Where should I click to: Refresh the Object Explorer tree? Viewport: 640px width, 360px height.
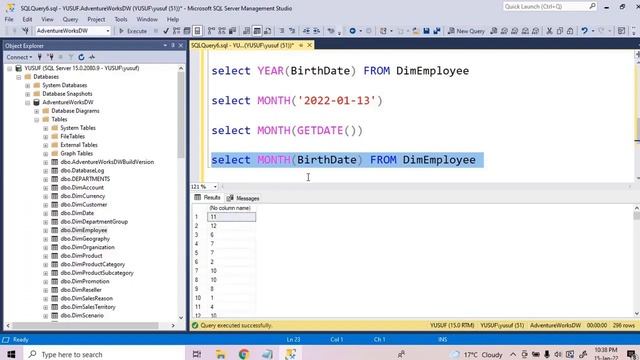[81, 57]
